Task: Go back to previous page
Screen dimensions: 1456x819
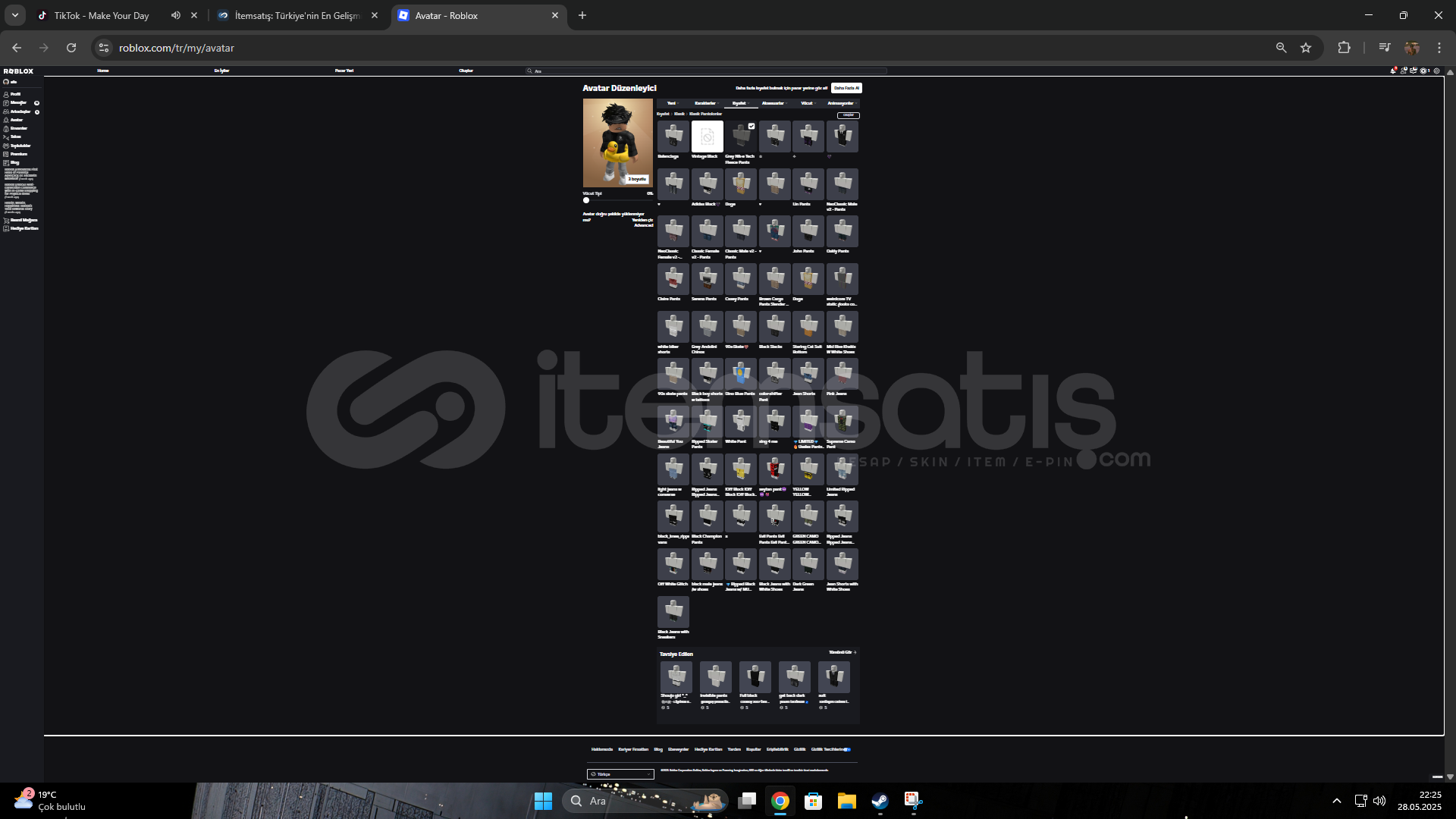Action: click(17, 48)
